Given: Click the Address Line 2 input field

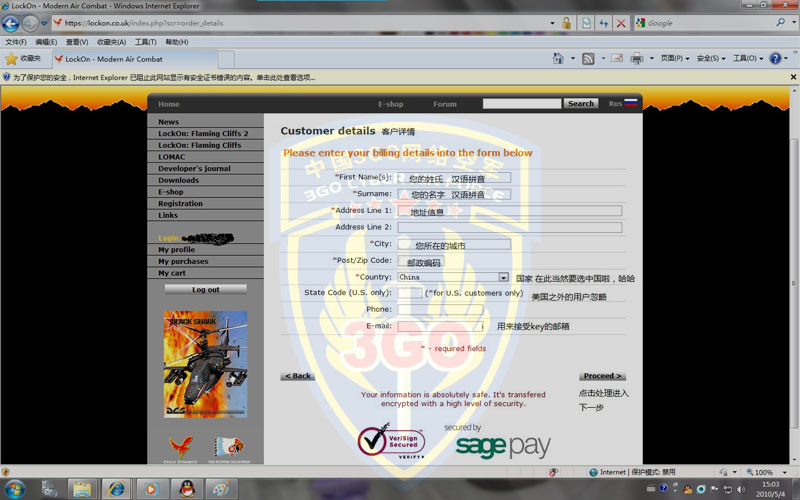Looking at the screenshot, I should pos(510,228).
